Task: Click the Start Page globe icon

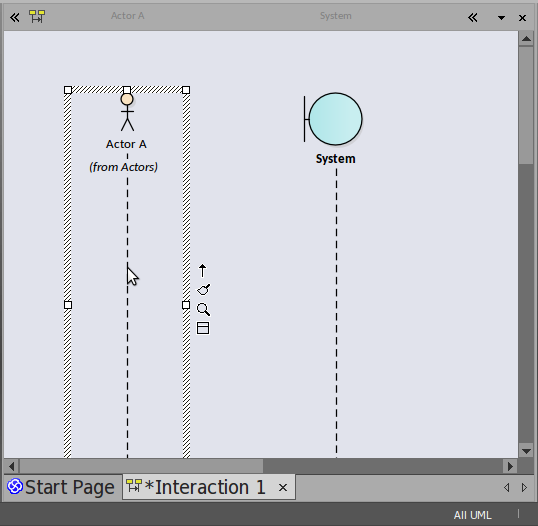Action: coord(15,487)
